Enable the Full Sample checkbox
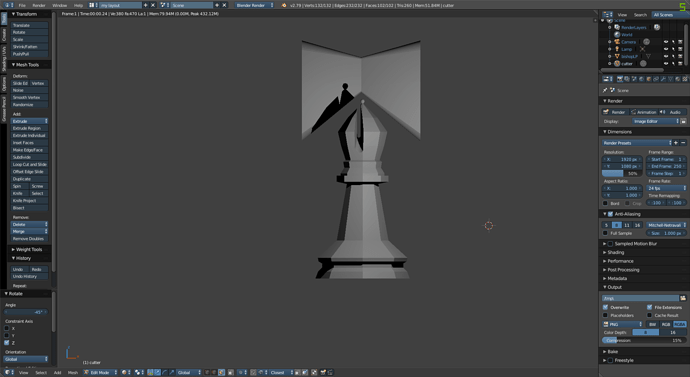The image size is (690, 377). pos(606,233)
